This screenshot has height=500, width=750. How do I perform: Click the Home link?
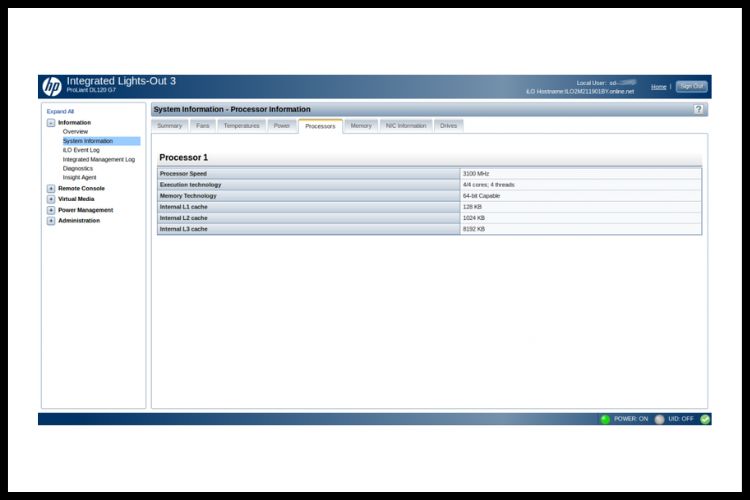[659, 87]
